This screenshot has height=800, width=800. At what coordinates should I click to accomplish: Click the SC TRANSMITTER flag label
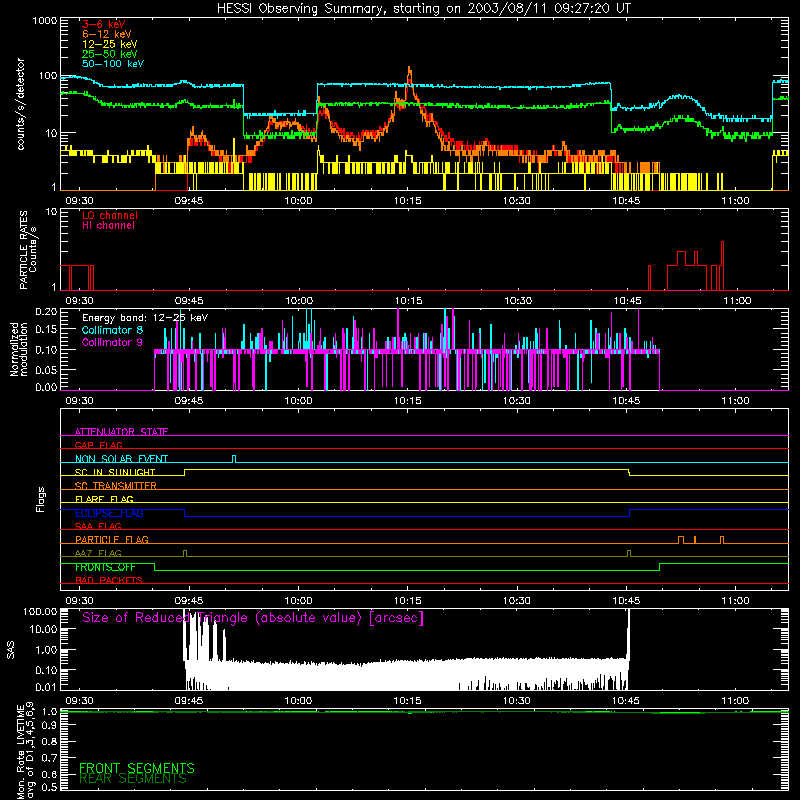coord(115,486)
